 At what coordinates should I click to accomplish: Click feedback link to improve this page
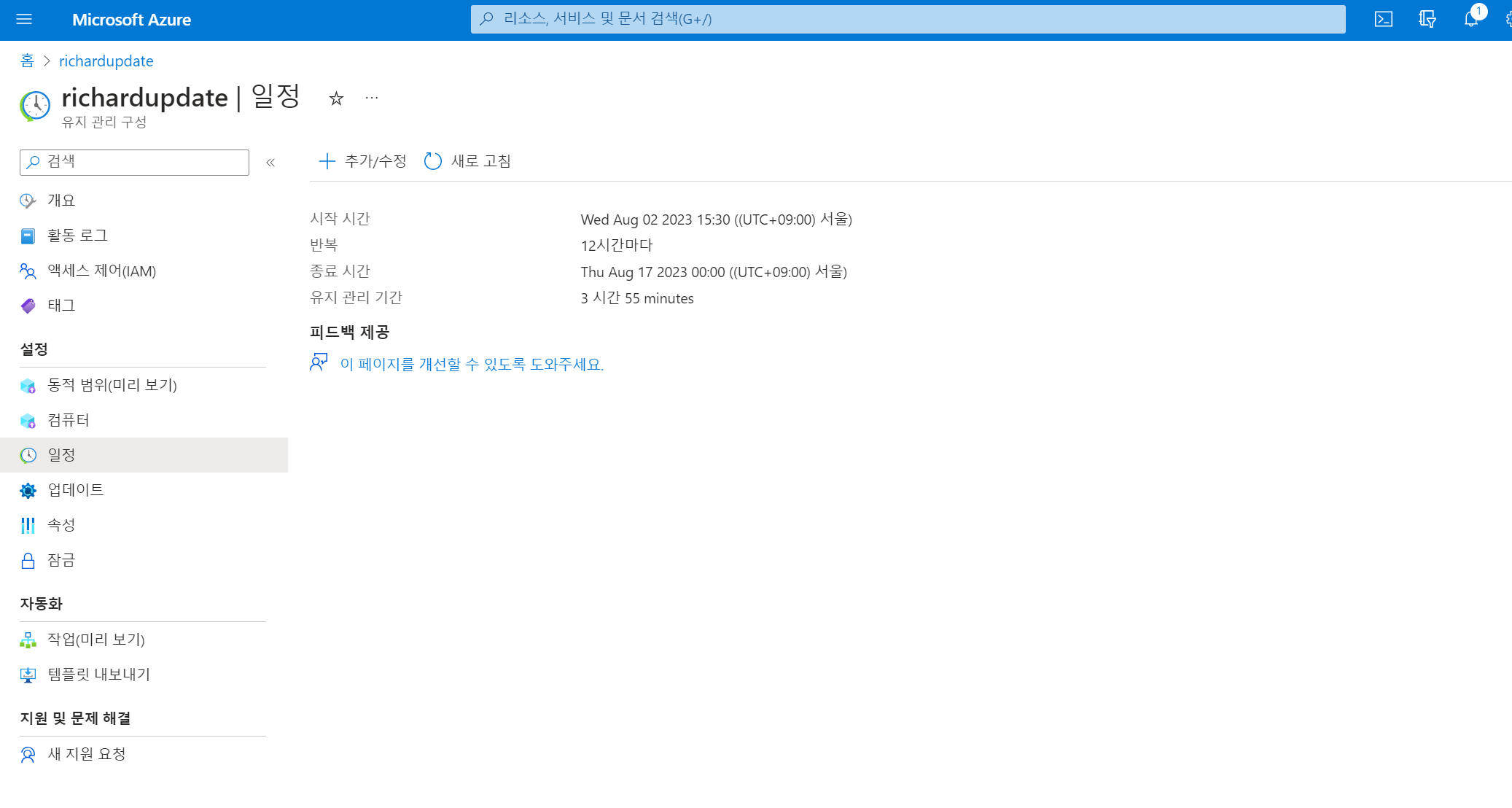(471, 364)
